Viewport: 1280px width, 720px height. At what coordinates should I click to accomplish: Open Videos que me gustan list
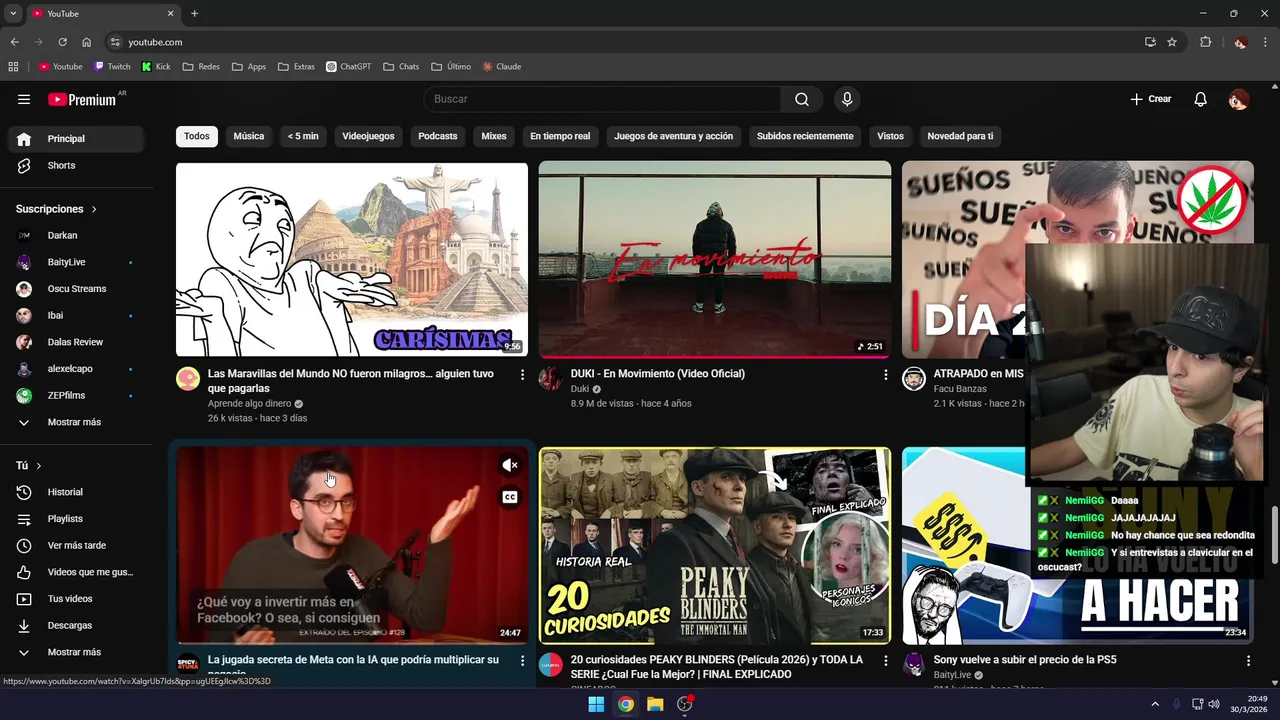point(76,572)
